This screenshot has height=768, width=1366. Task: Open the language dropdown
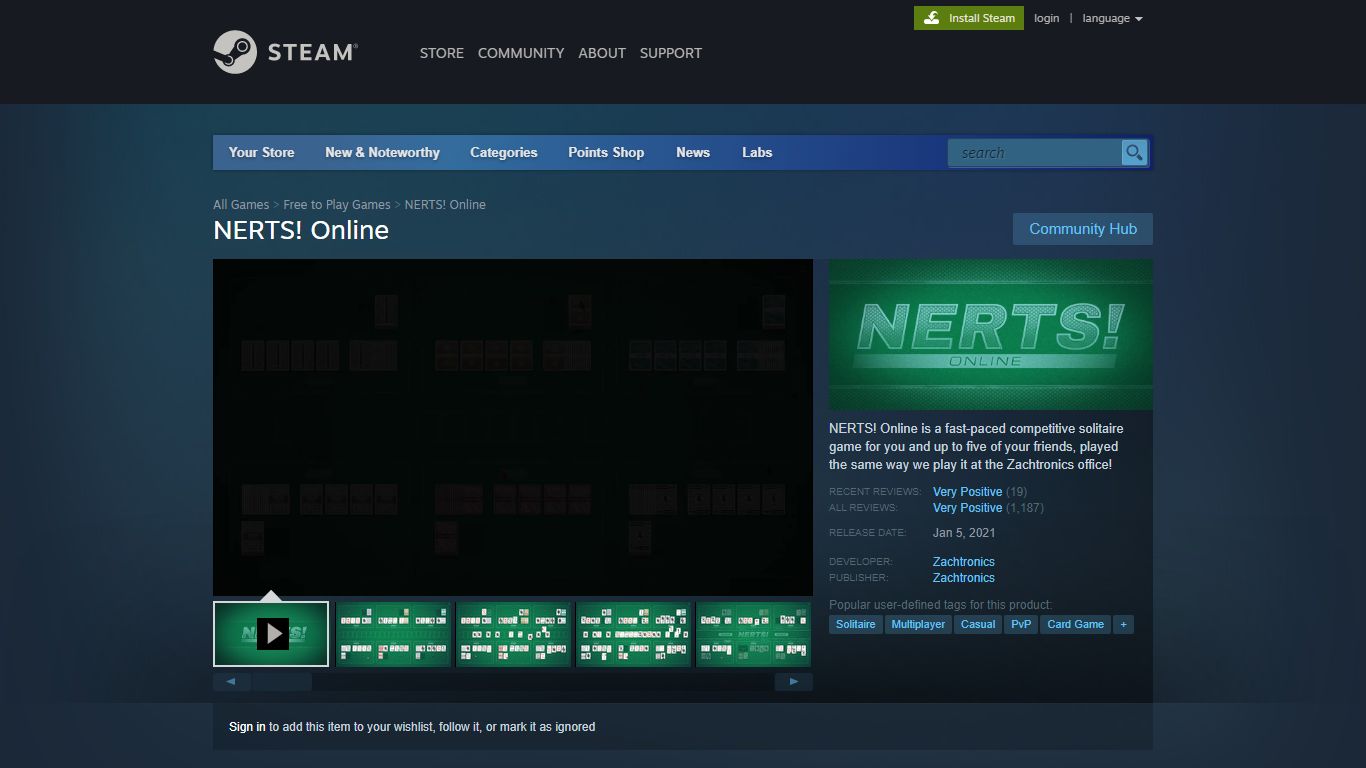coord(1112,18)
